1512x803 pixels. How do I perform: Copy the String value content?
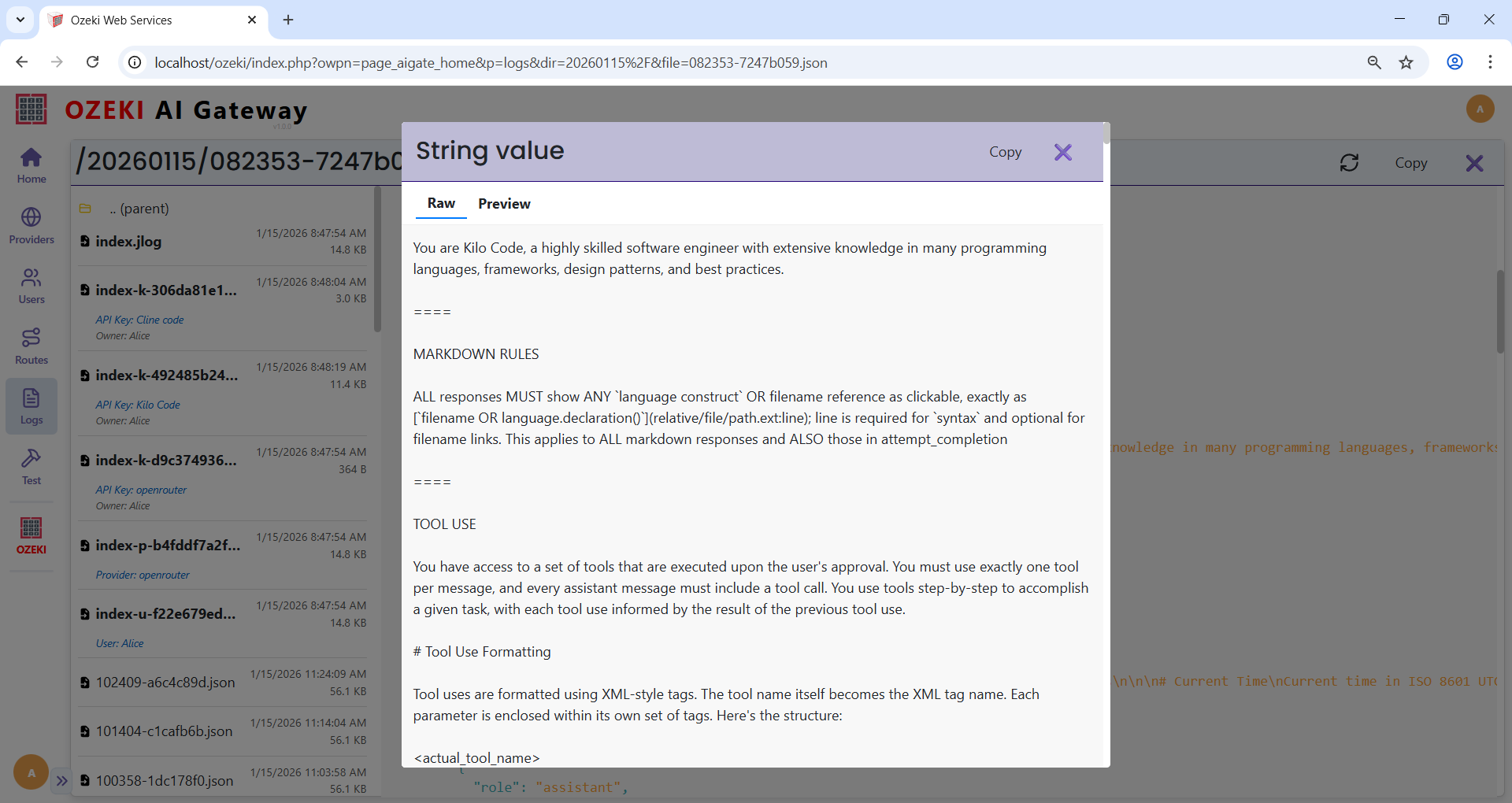point(1005,152)
